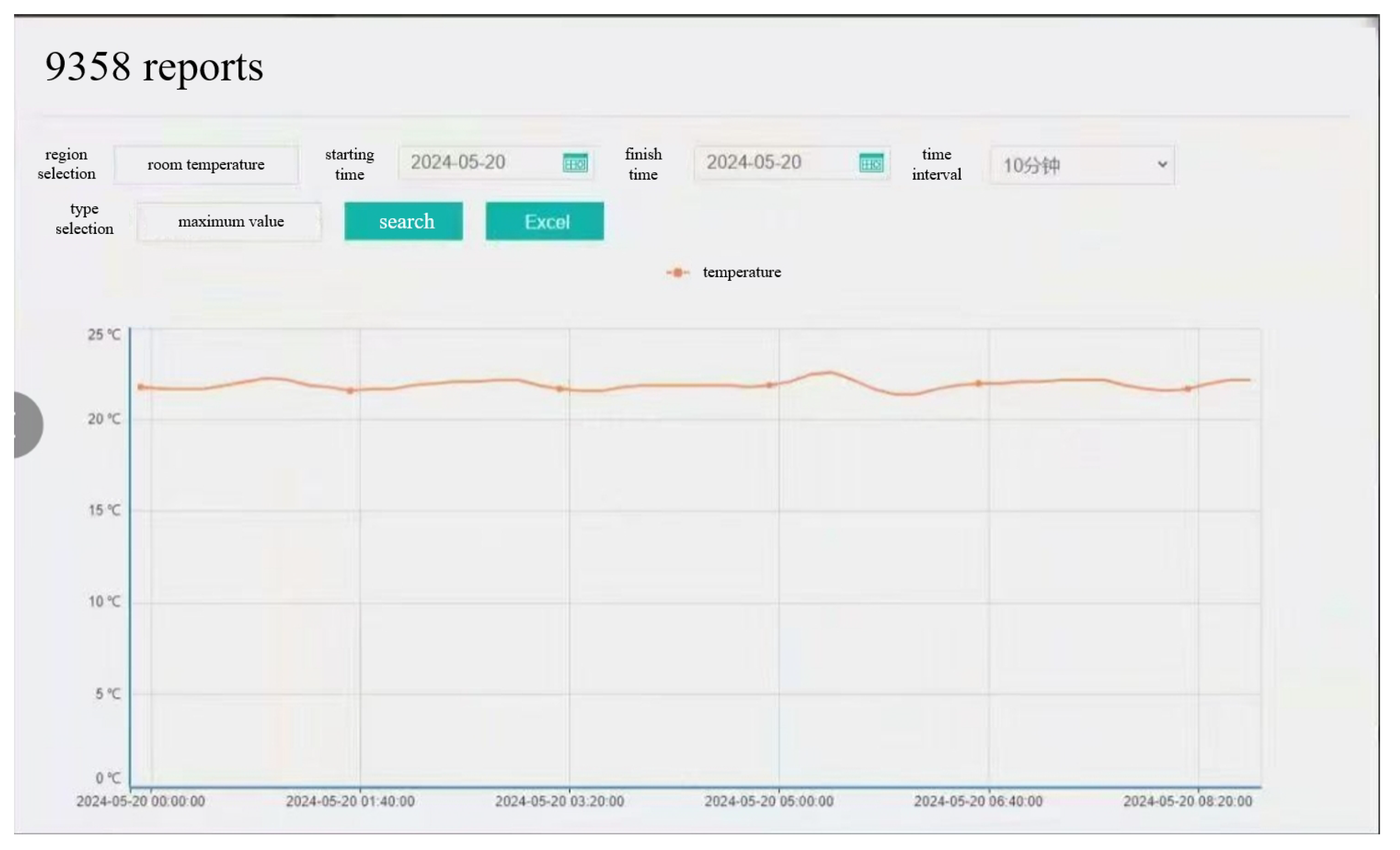Click the first data point at 00:00:00
Screen dimensions: 1400x850
click(x=141, y=387)
